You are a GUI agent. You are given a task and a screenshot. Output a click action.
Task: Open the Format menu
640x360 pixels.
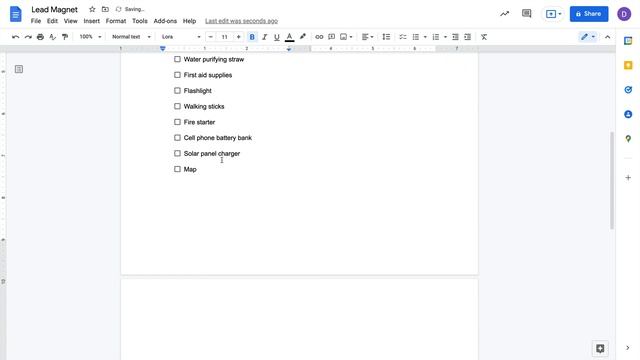(116, 21)
